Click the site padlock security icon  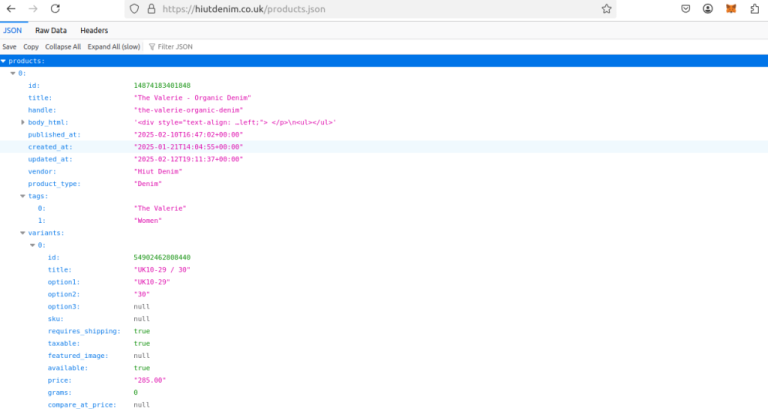[151, 8]
